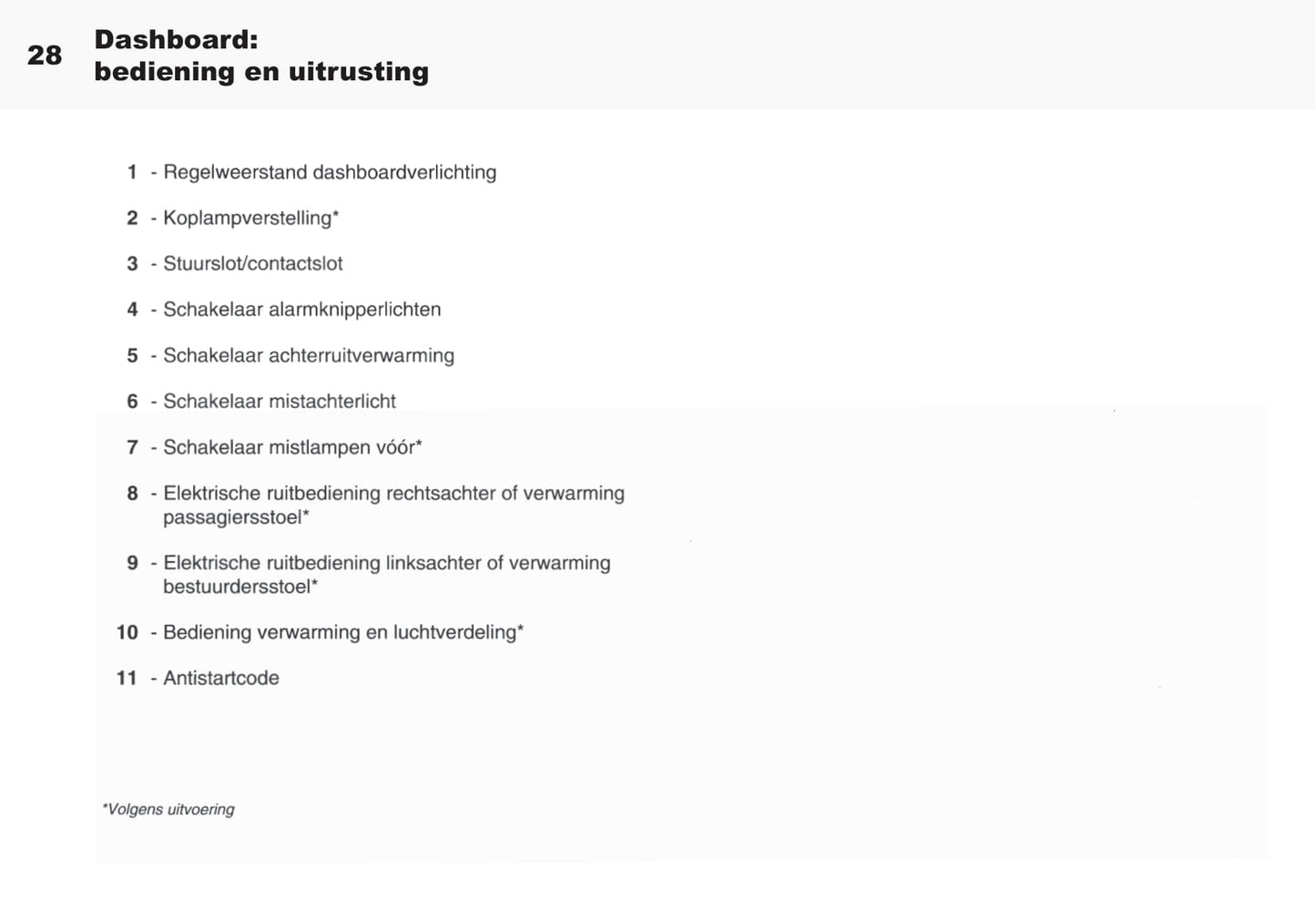Click "Schakelaar alarmknipperlichten" text
The image size is (1316, 909).
coord(301,310)
